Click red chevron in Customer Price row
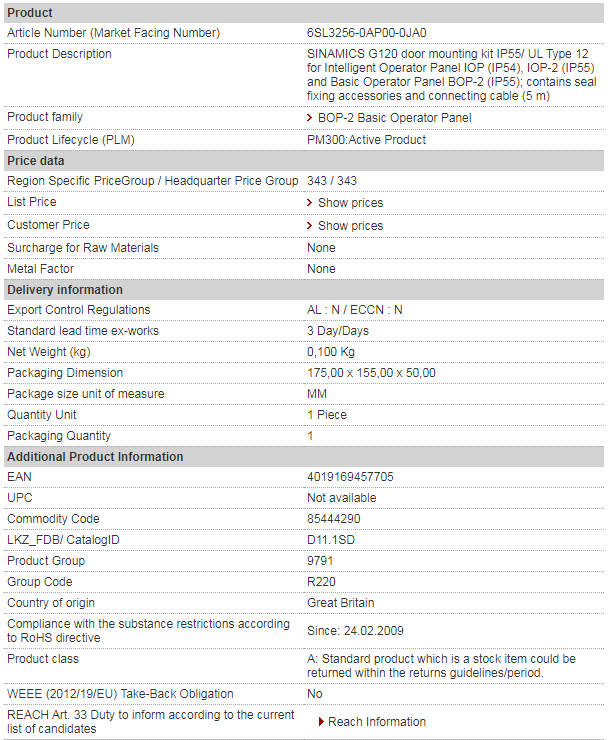This screenshot has width=608, height=740. click(x=310, y=226)
